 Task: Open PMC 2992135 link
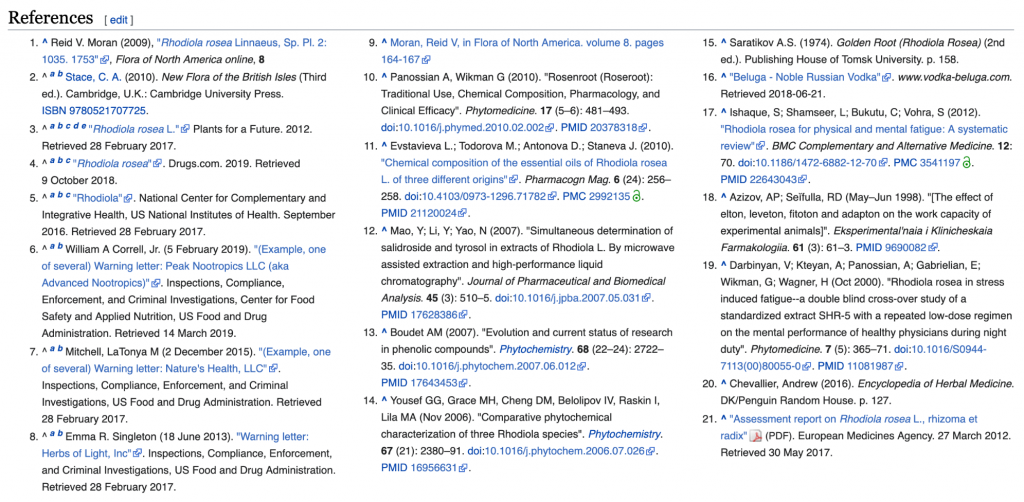coord(596,196)
